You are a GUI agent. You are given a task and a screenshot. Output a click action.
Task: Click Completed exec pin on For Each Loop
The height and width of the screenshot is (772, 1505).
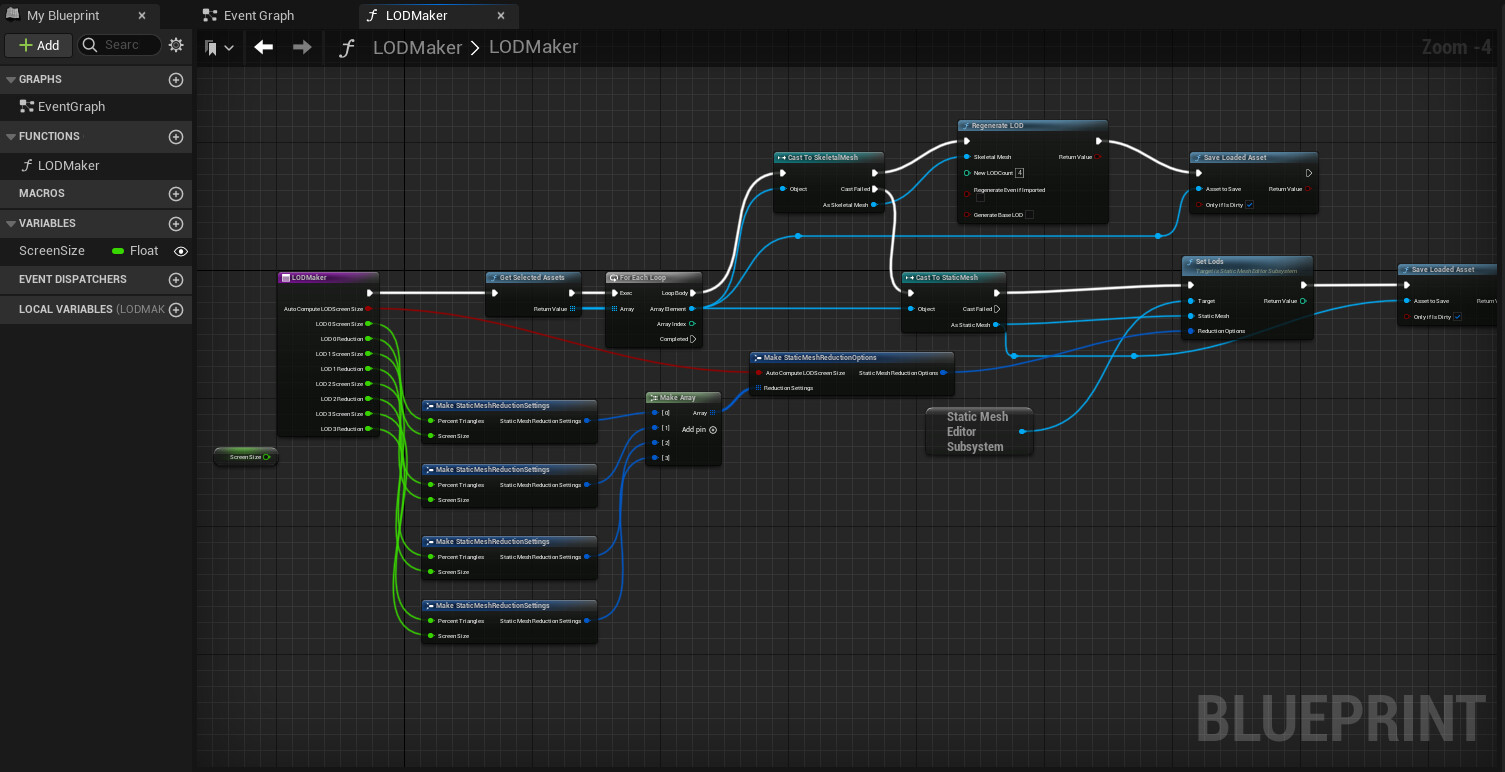693,339
